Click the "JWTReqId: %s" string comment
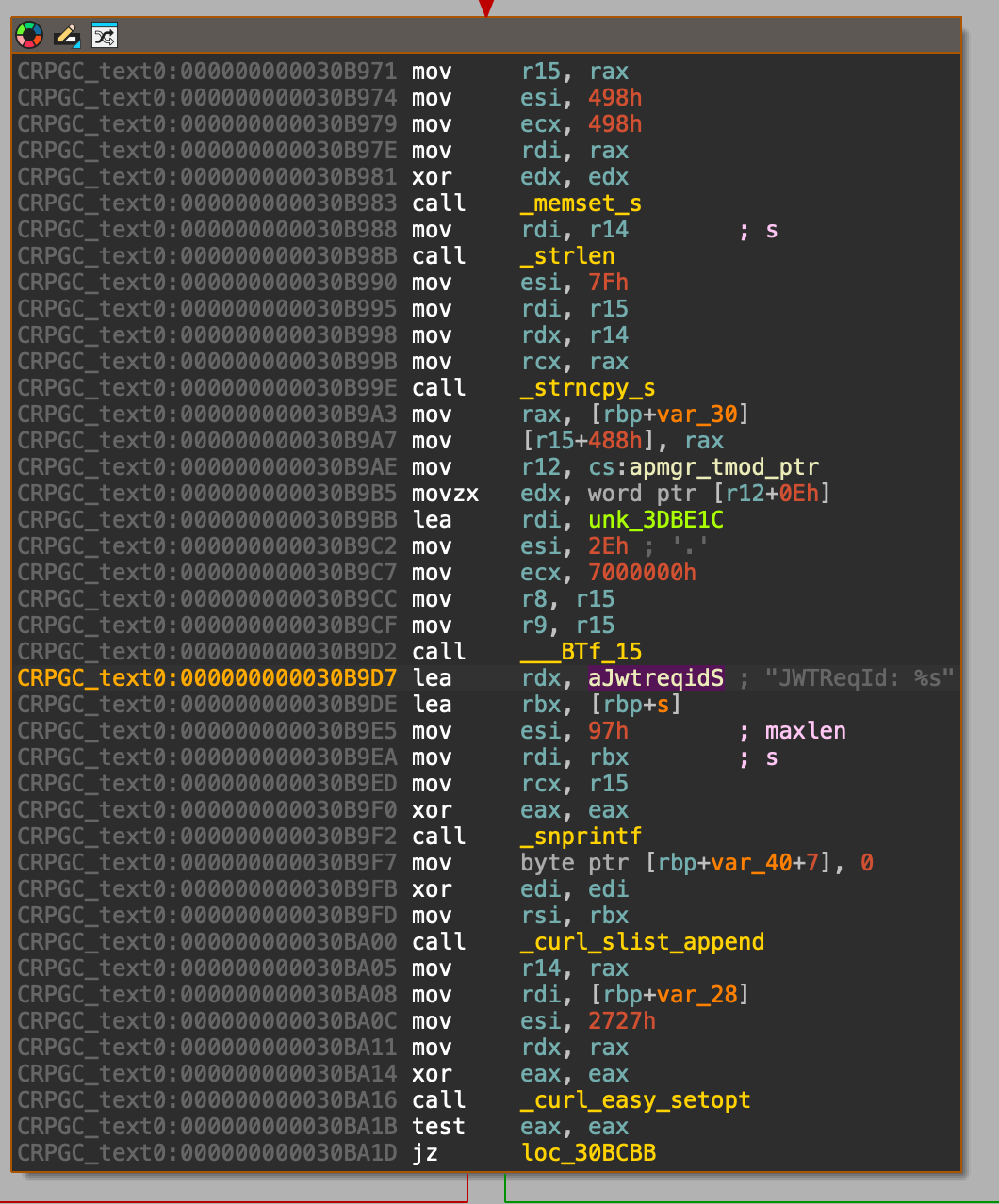999x1204 pixels. (x=847, y=678)
